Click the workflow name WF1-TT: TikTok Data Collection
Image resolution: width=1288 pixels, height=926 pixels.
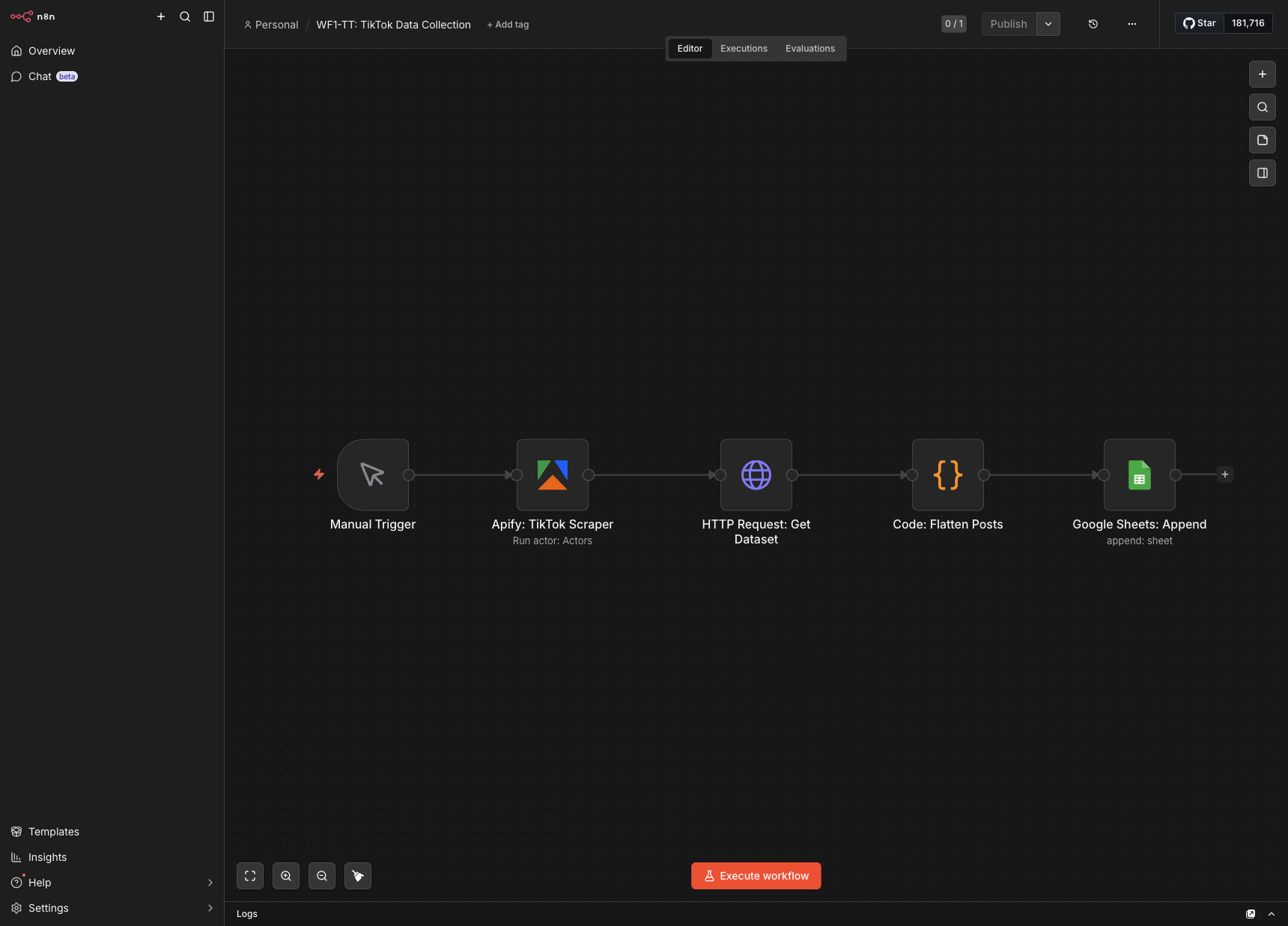[x=393, y=25]
